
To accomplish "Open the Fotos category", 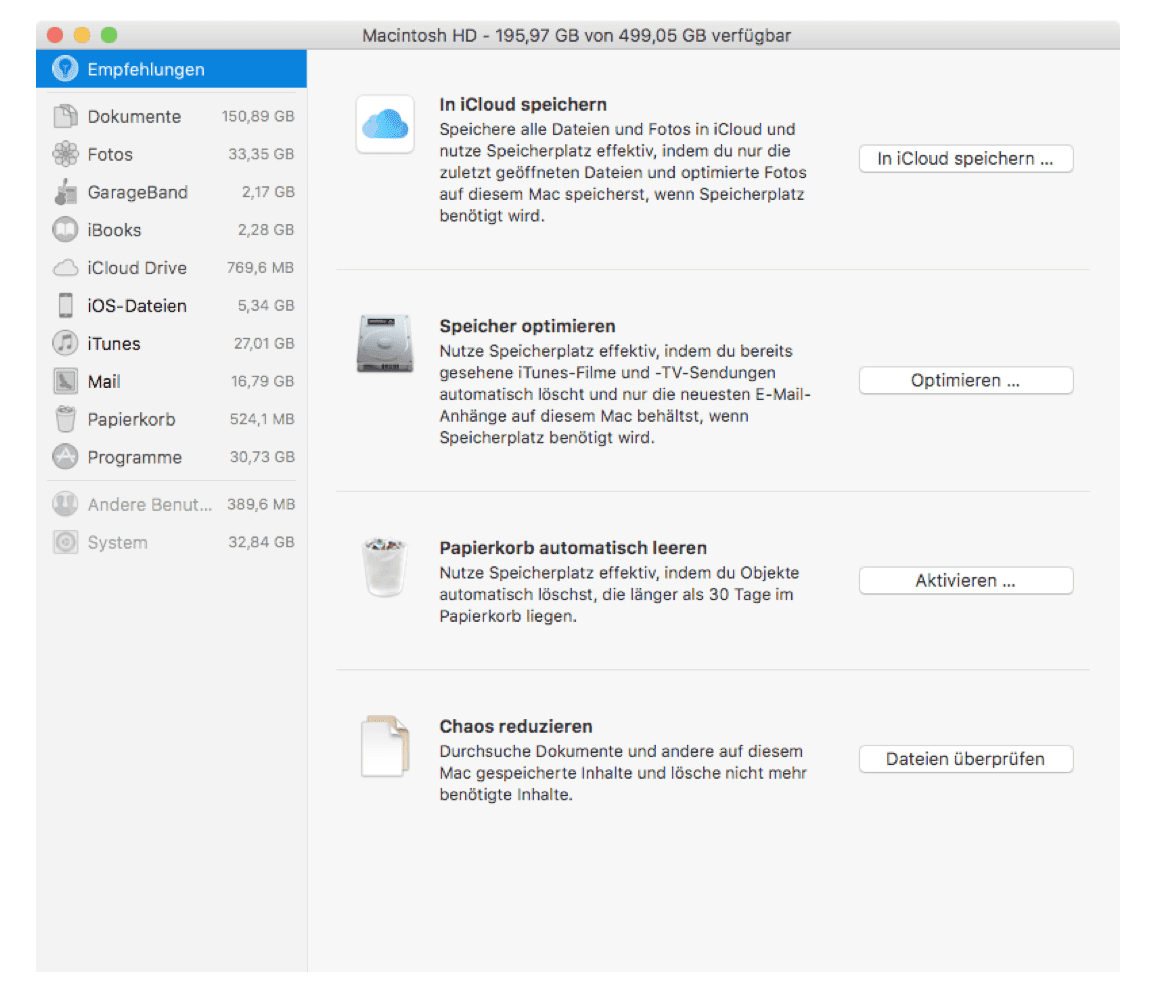I will [171, 154].
